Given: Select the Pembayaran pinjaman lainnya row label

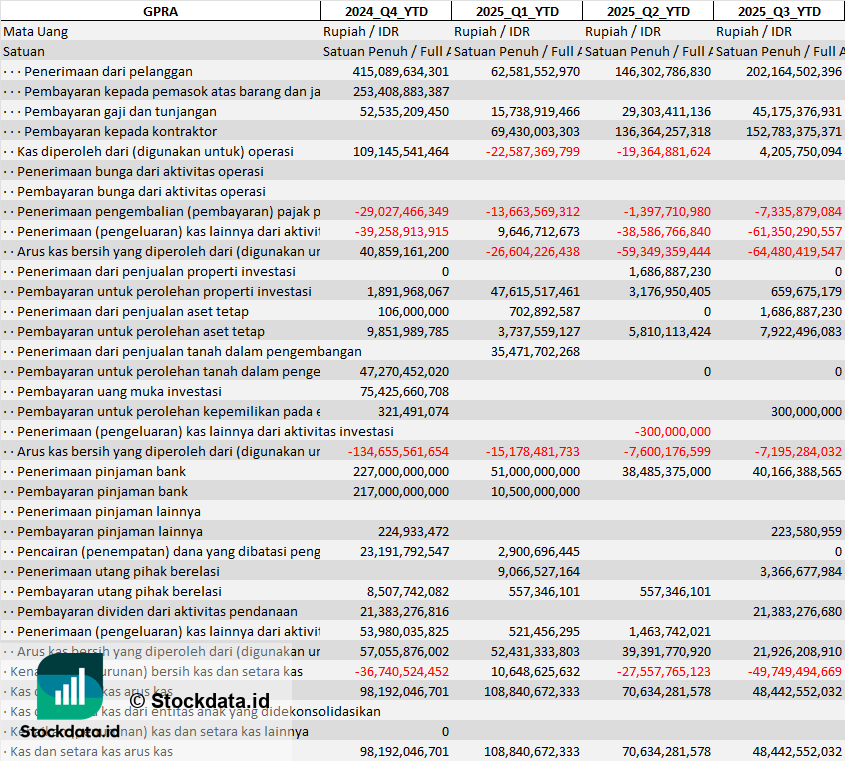Looking at the screenshot, I should 110,531.
